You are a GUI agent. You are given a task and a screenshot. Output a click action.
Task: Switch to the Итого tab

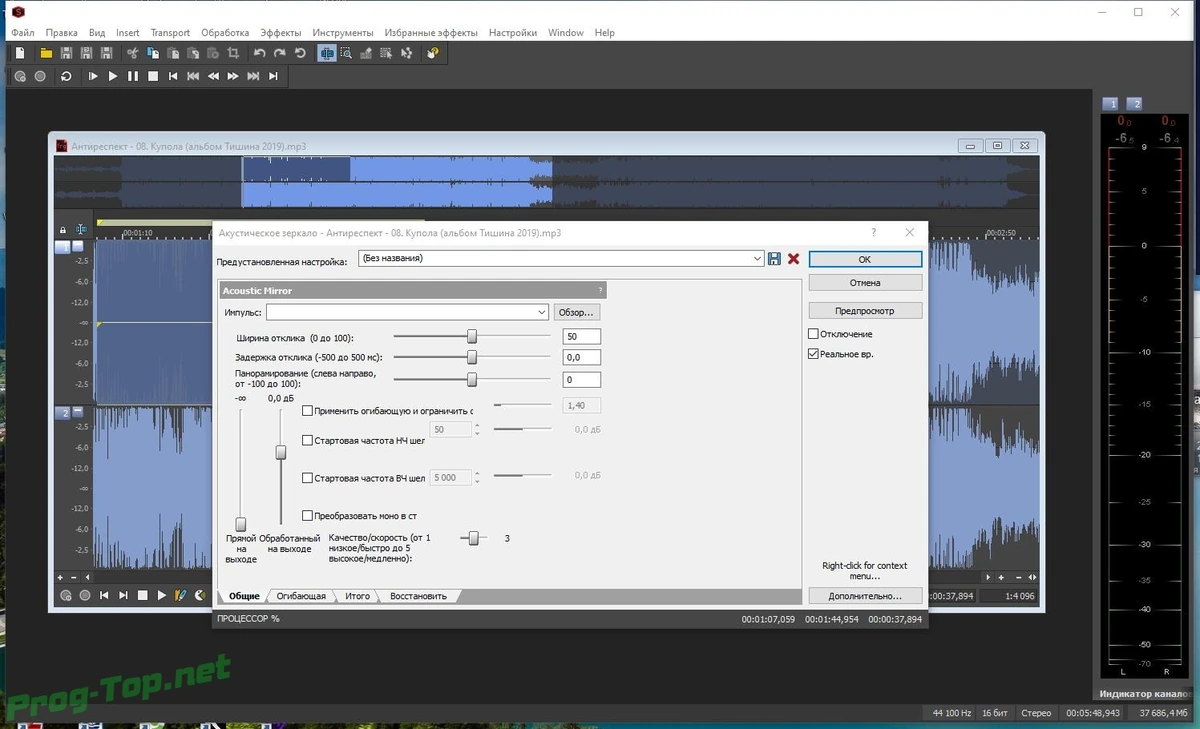pyautogui.click(x=357, y=596)
